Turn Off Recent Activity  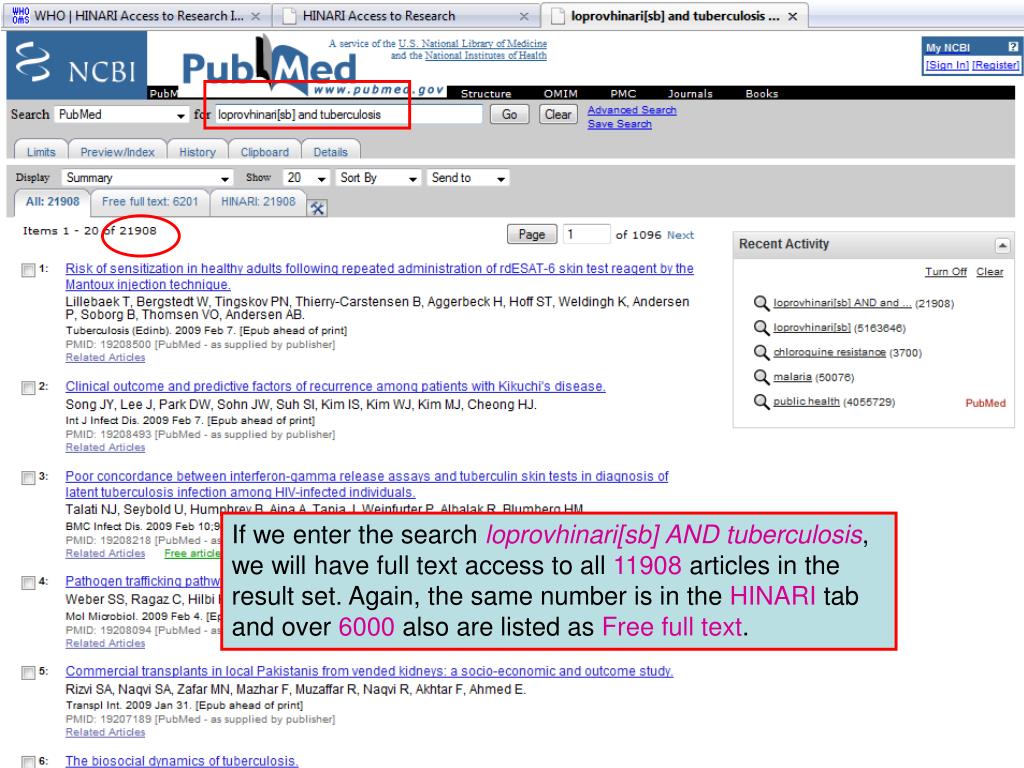(x=946, y=272)
